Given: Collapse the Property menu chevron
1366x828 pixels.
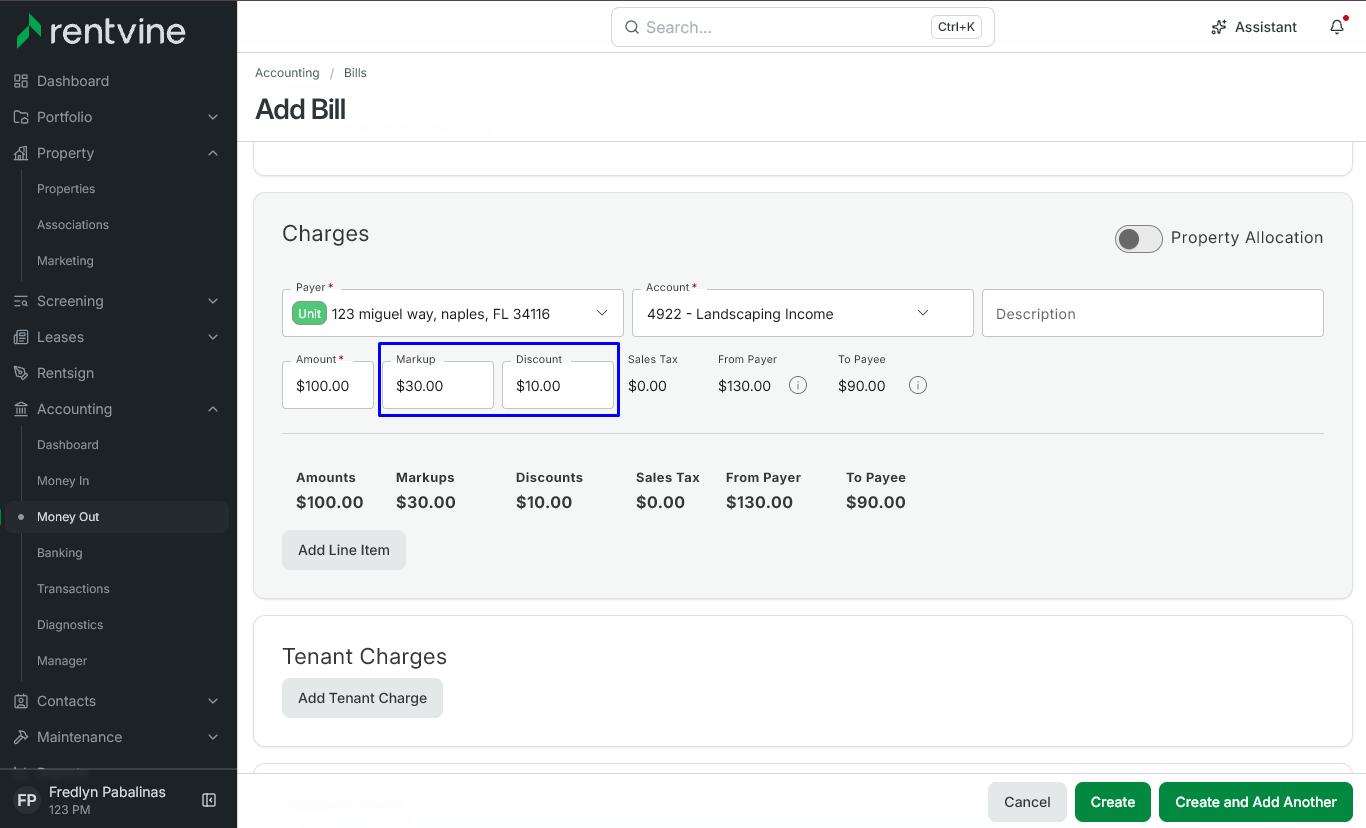Looking at the screenshot, I should pyautogui.click(x=213, y=153).
